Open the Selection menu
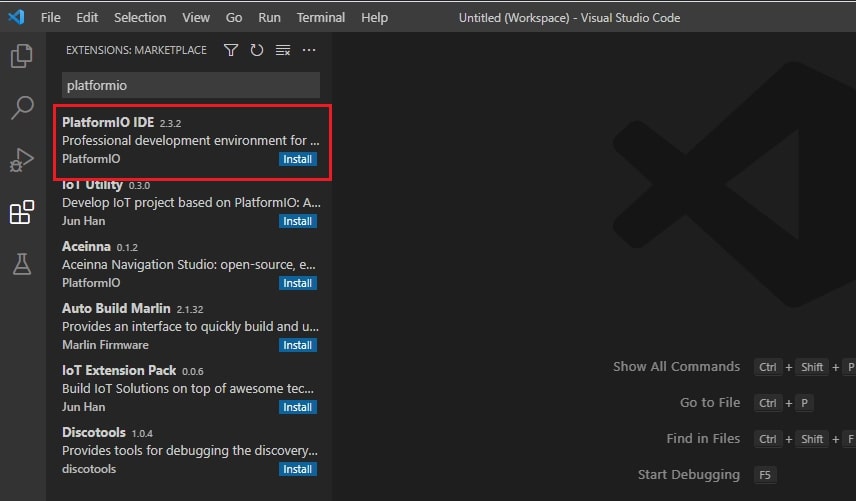The height and width of the screenshot is (501, 856). point(140,17)
